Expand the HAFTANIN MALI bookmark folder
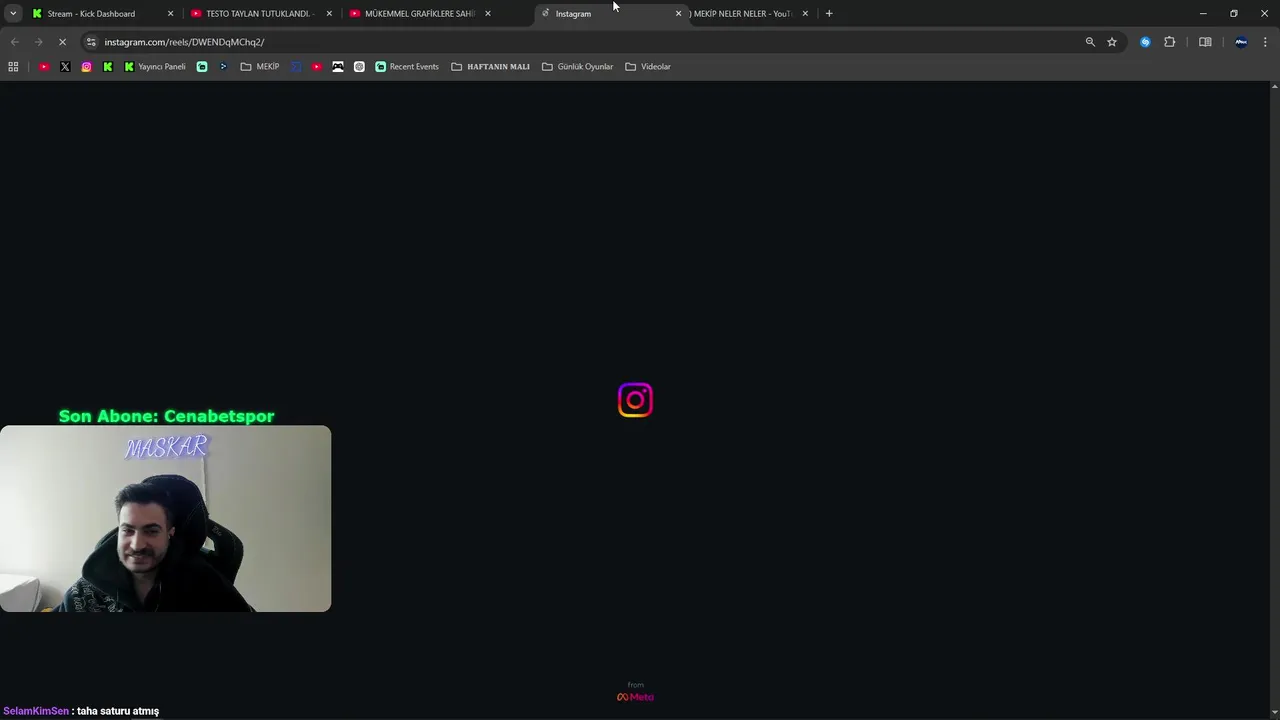The height and width of the screenshot is (720, 1280). point(491,67)
